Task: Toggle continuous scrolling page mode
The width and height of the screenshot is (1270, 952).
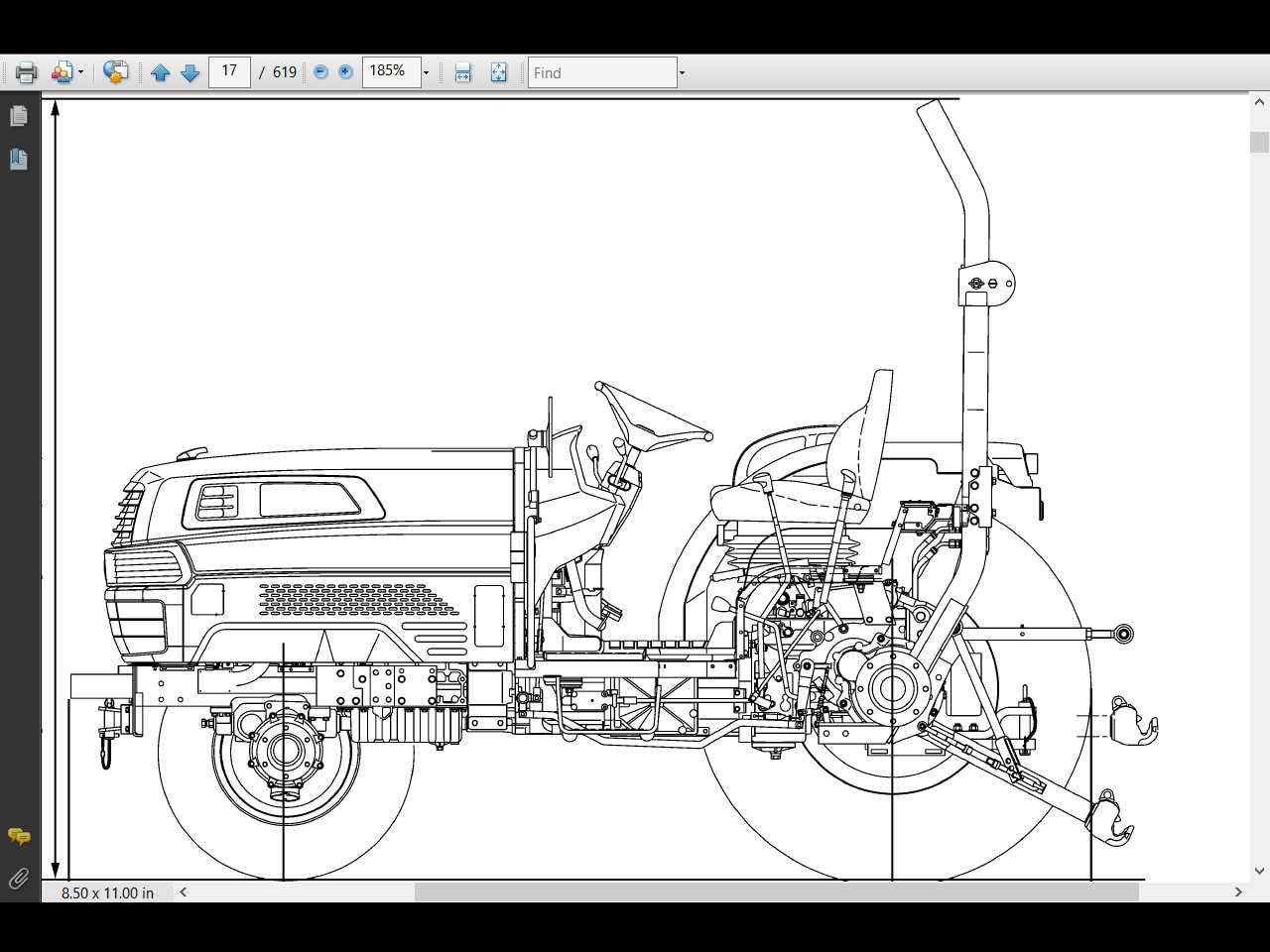Action: pos(462,71)
